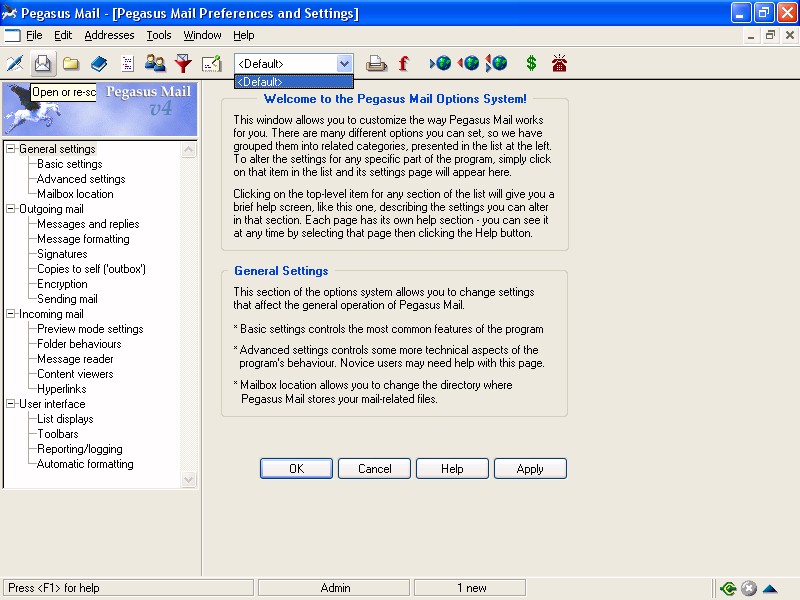Open address books blue book icon
The height and width of the screenshot is (600, 800).
(x=99, y=64)
